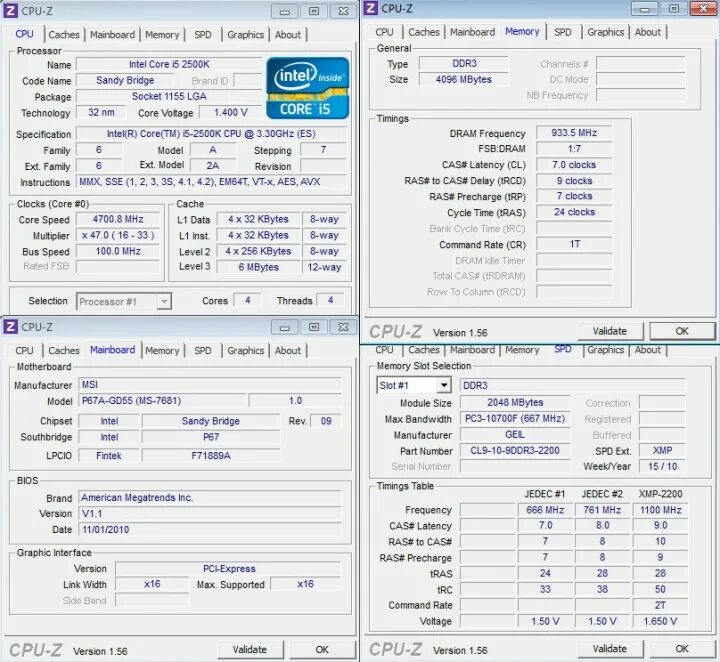Click the Part Number CL9-10-9DDR3-2200
Screen dimensions: 720x662
pos(515,451)
